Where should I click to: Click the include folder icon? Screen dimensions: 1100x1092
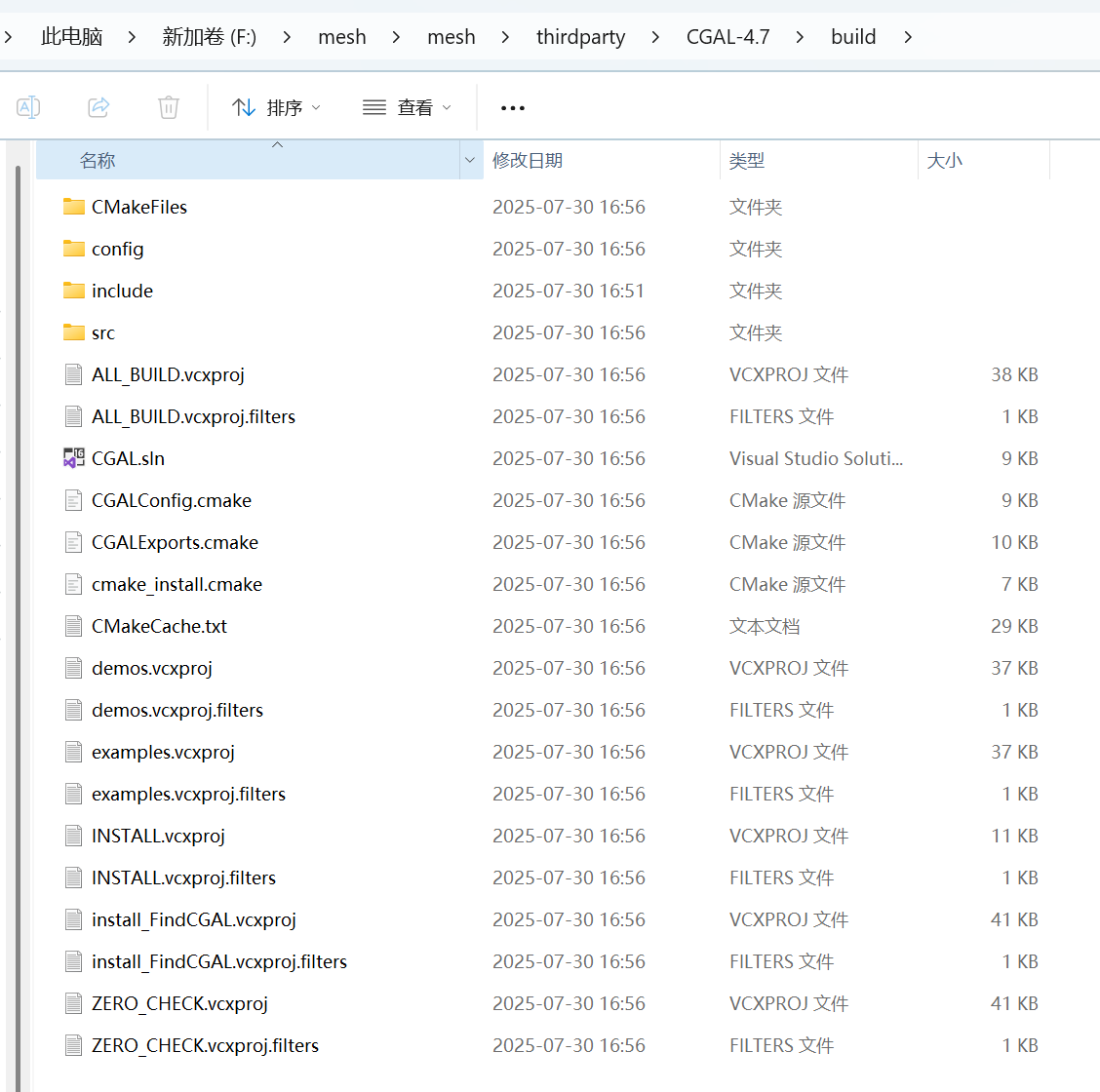[x=74, y=291]
